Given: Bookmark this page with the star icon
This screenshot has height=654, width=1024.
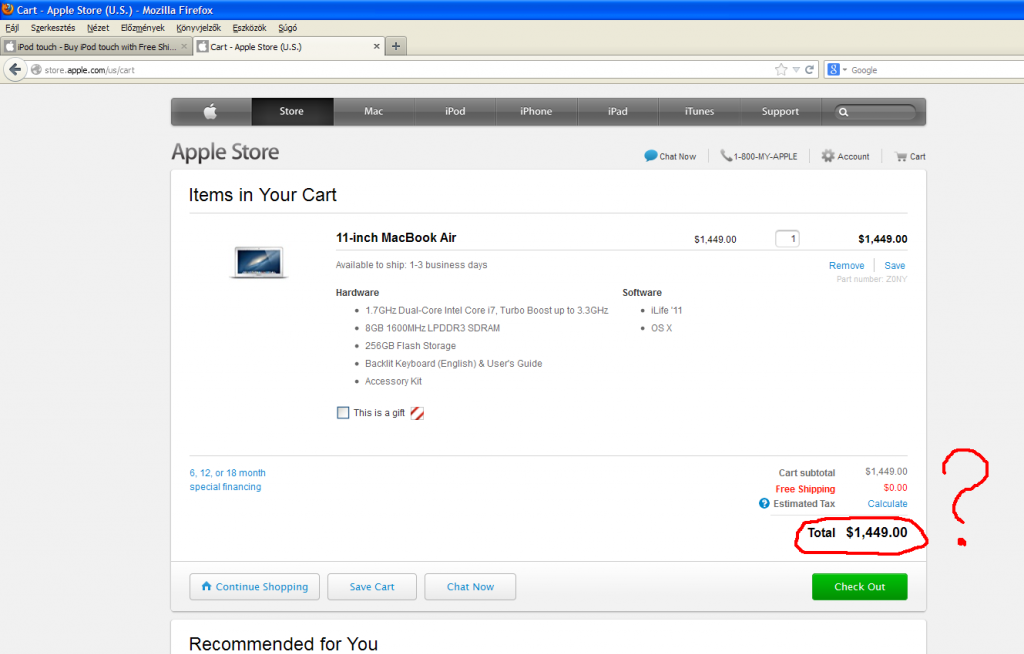Looking at the screenshot, I should 781,70.
